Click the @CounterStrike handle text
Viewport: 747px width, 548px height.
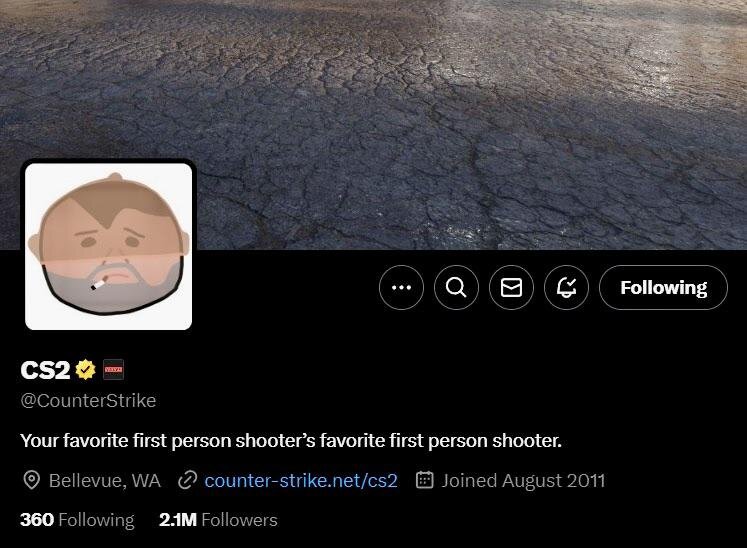click(88, 400)
